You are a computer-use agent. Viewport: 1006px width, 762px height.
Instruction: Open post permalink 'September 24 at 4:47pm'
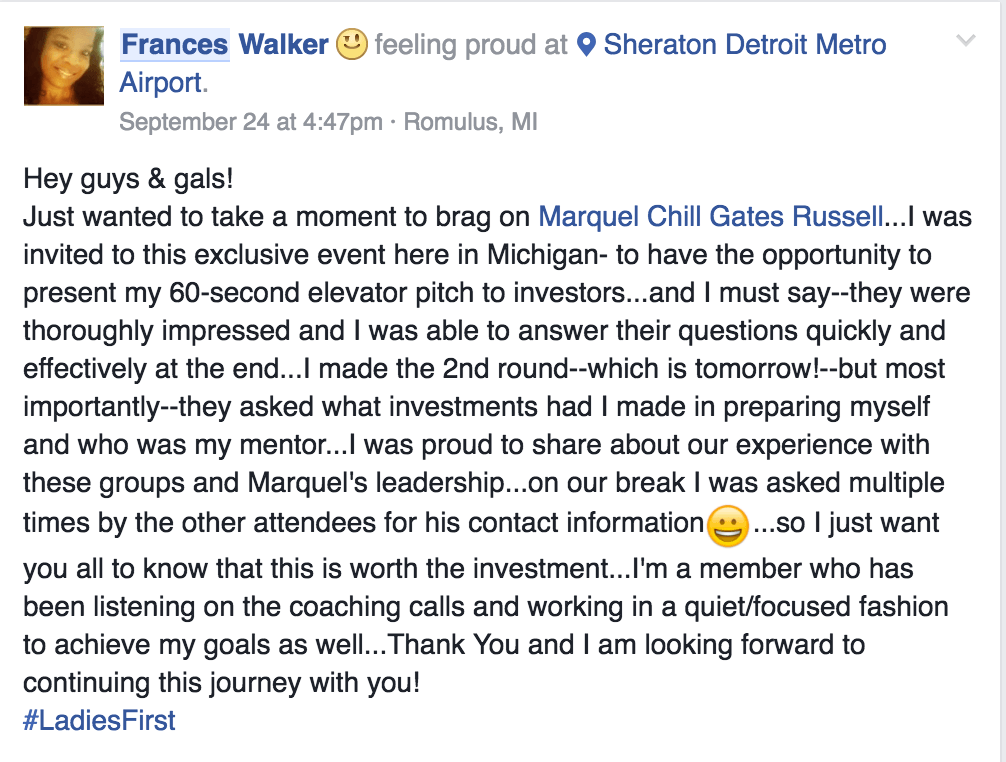(251, 122)
